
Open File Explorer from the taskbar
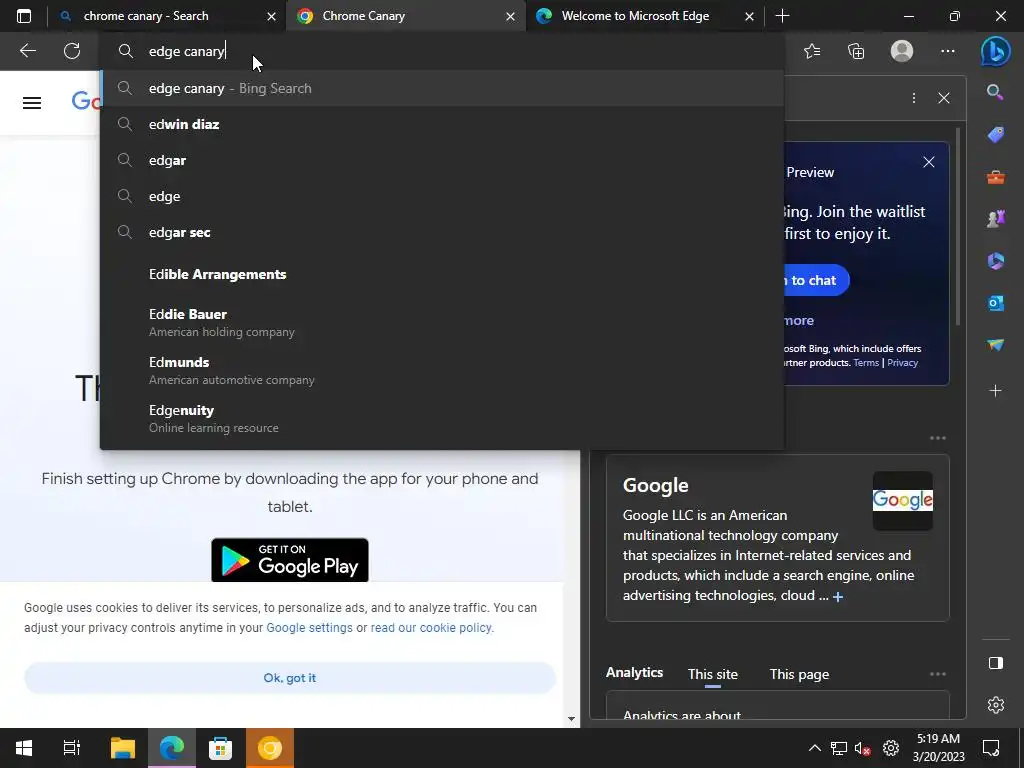[x=123, y=748]
